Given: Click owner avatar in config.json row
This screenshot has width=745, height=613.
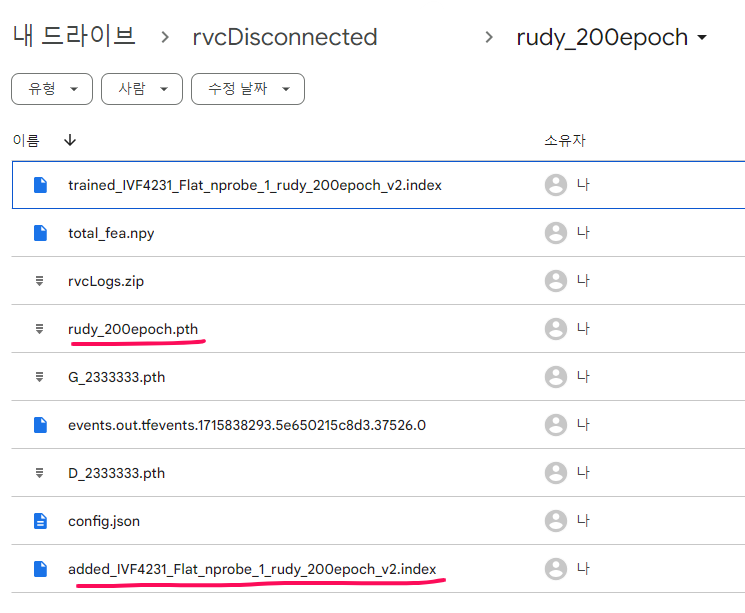Looking at the screenshot, I should point(555,521).
